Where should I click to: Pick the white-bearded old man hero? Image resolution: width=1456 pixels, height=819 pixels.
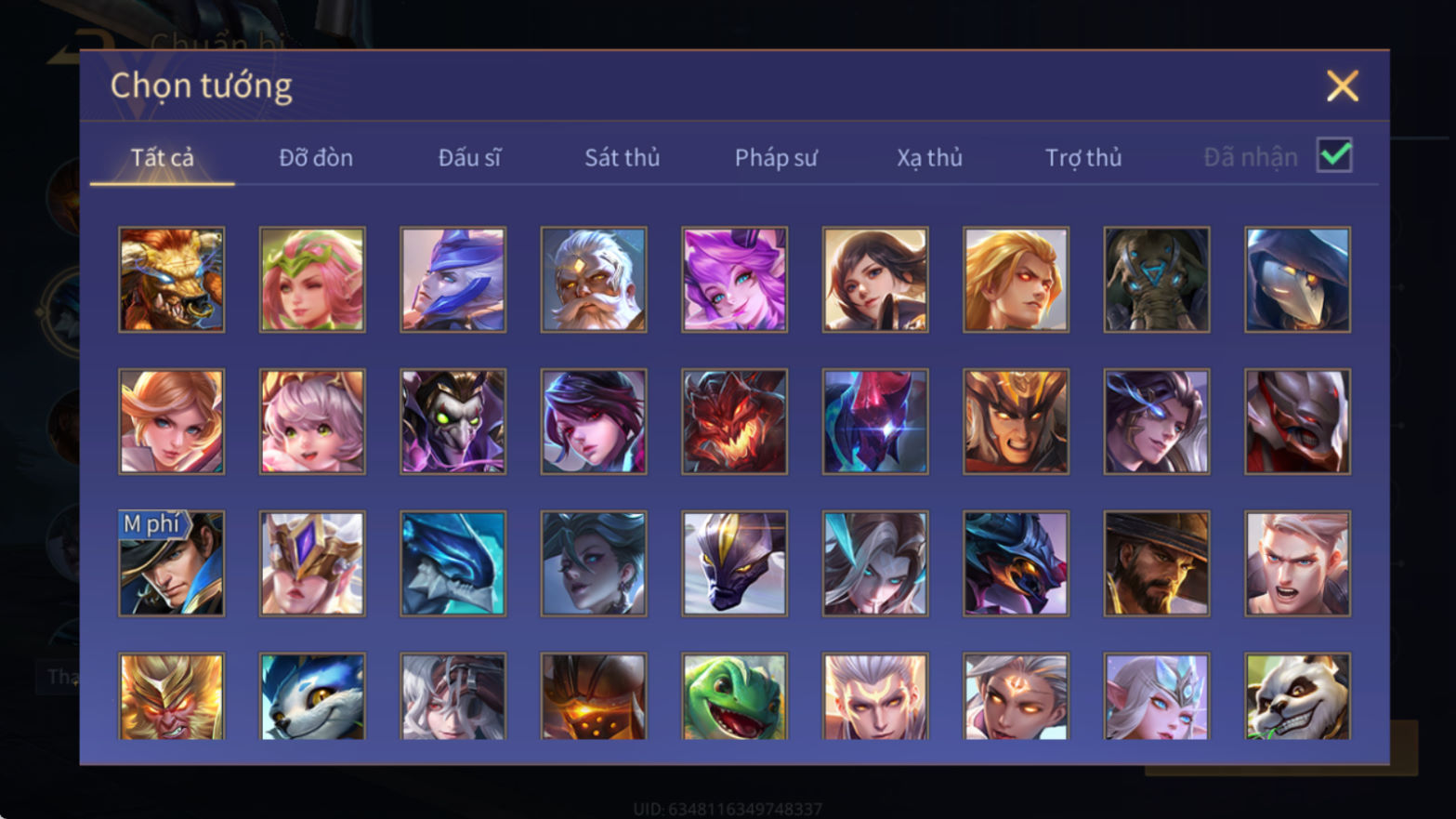coord(594,280)
